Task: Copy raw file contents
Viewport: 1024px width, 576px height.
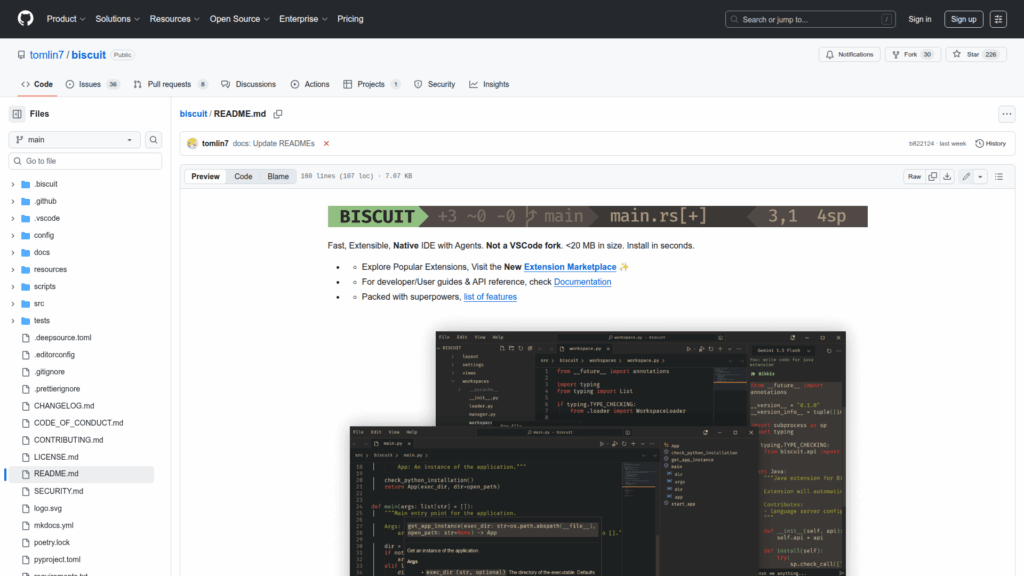Action: click(933, 176)
